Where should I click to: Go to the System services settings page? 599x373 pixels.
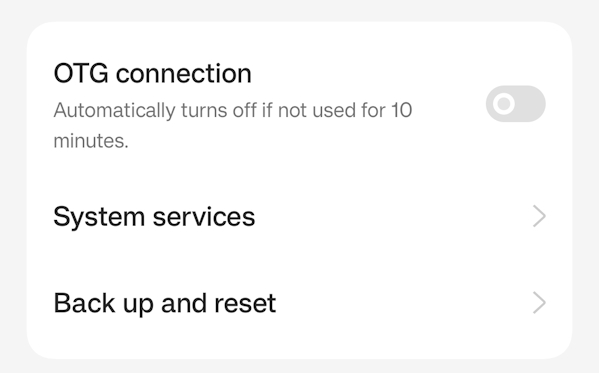click(x=300, y=216)
